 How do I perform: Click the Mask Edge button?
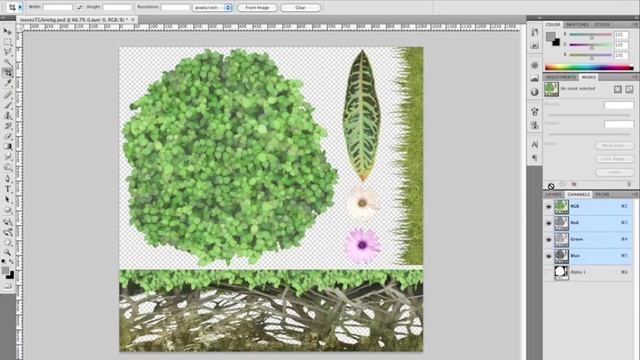pos(615,146)
